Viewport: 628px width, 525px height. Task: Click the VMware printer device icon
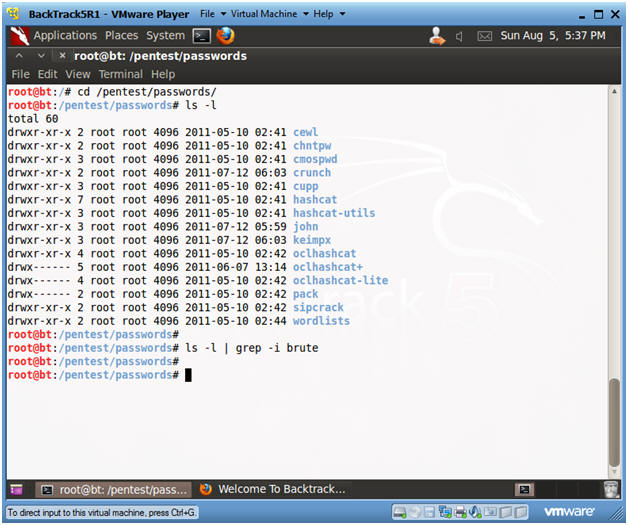(460, 511)
